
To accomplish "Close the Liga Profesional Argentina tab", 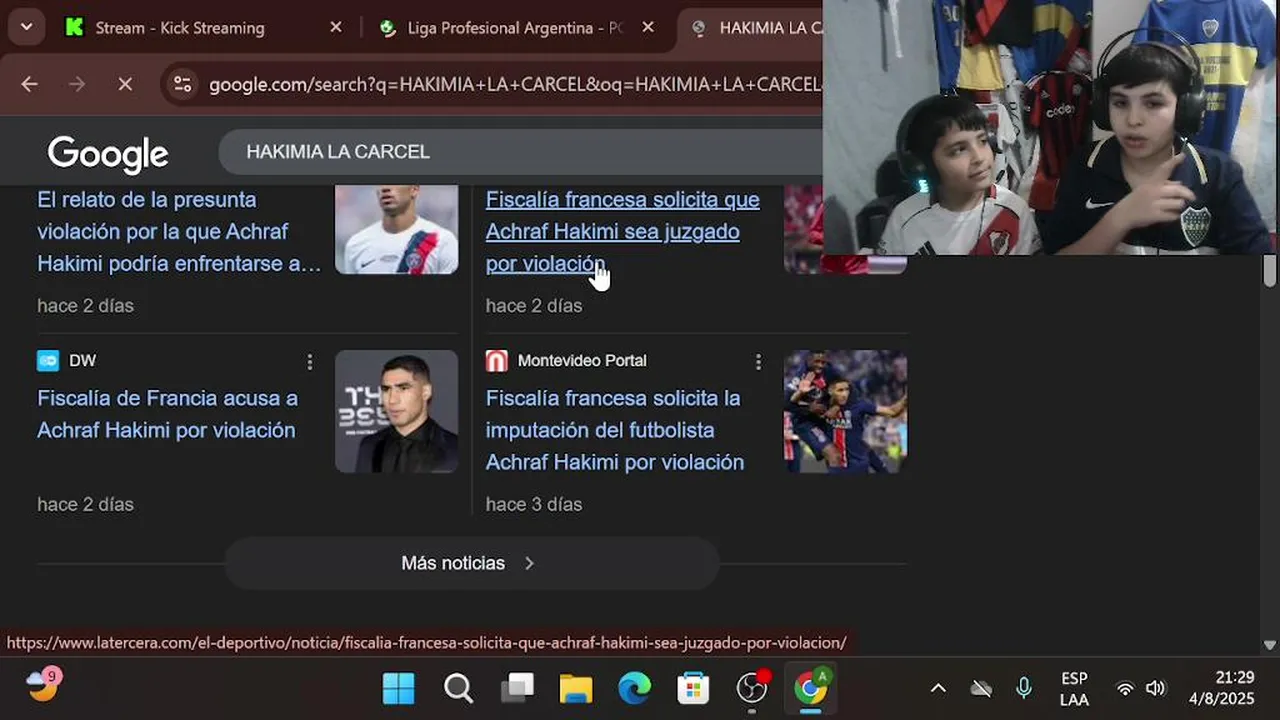I will click(648, 28).
